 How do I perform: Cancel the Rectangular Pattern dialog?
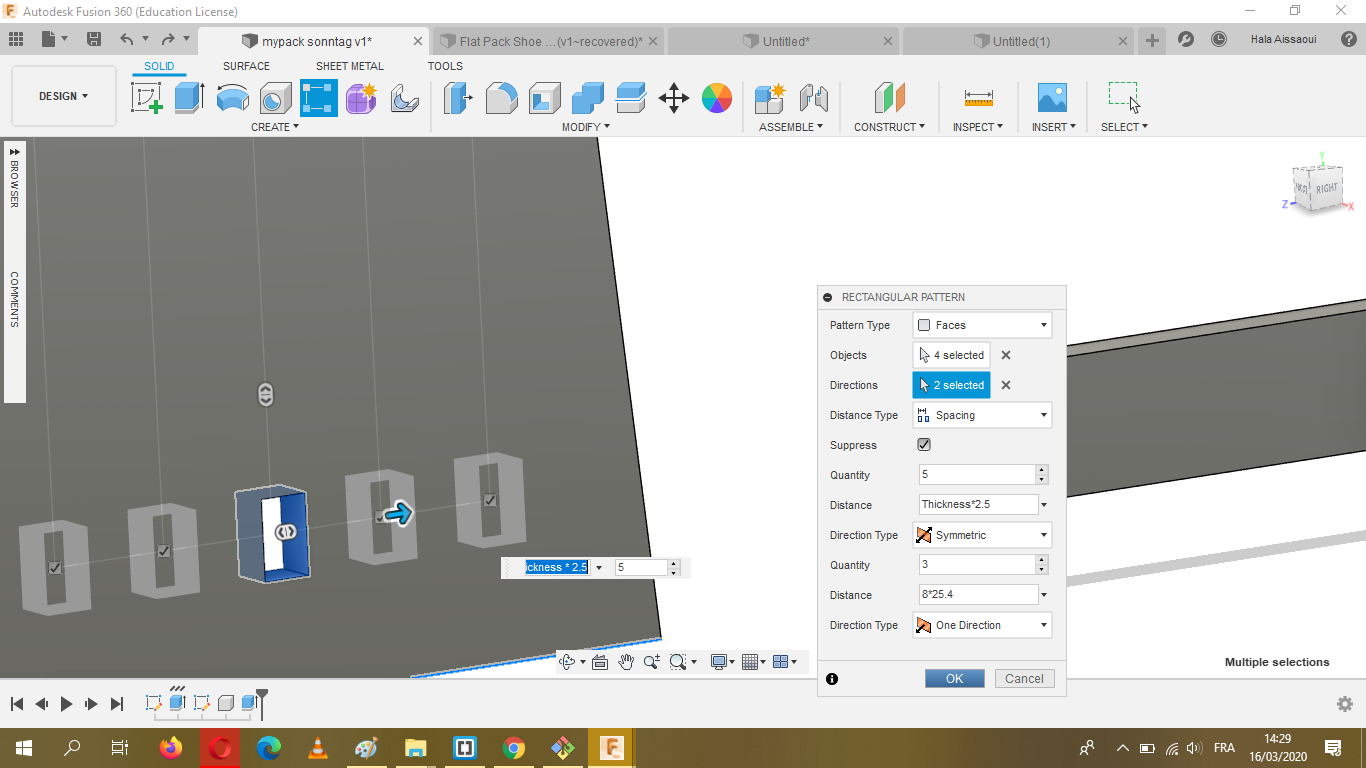1025,678
